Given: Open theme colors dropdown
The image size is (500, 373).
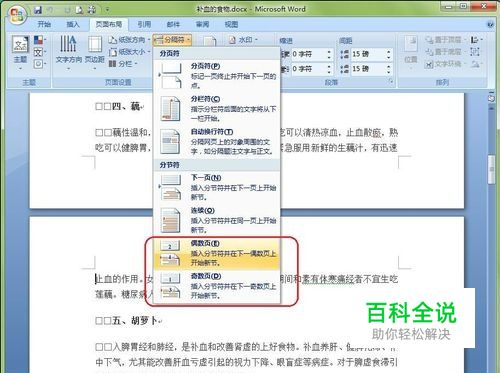Looking at the screenshot, I should (x=40, y=40).
